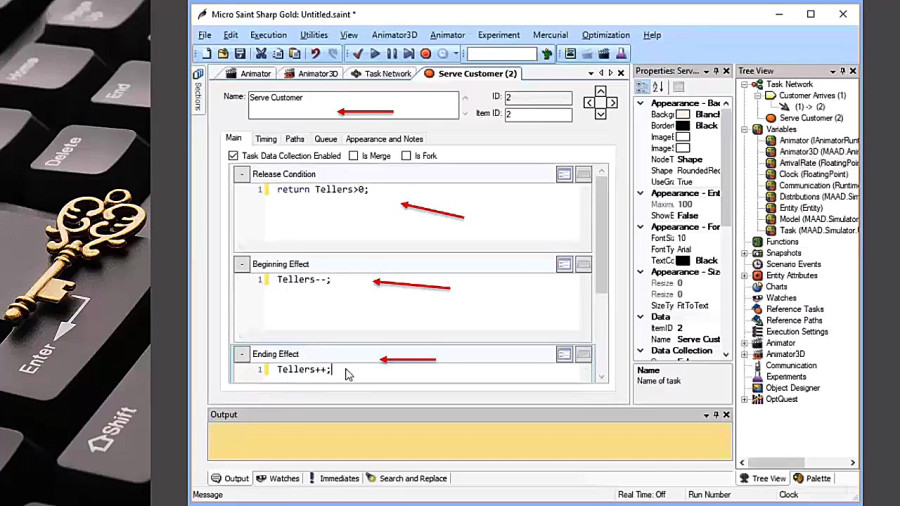Open the Optimization menu
This screenshot has width=900, height=506.
coord(606,35)
